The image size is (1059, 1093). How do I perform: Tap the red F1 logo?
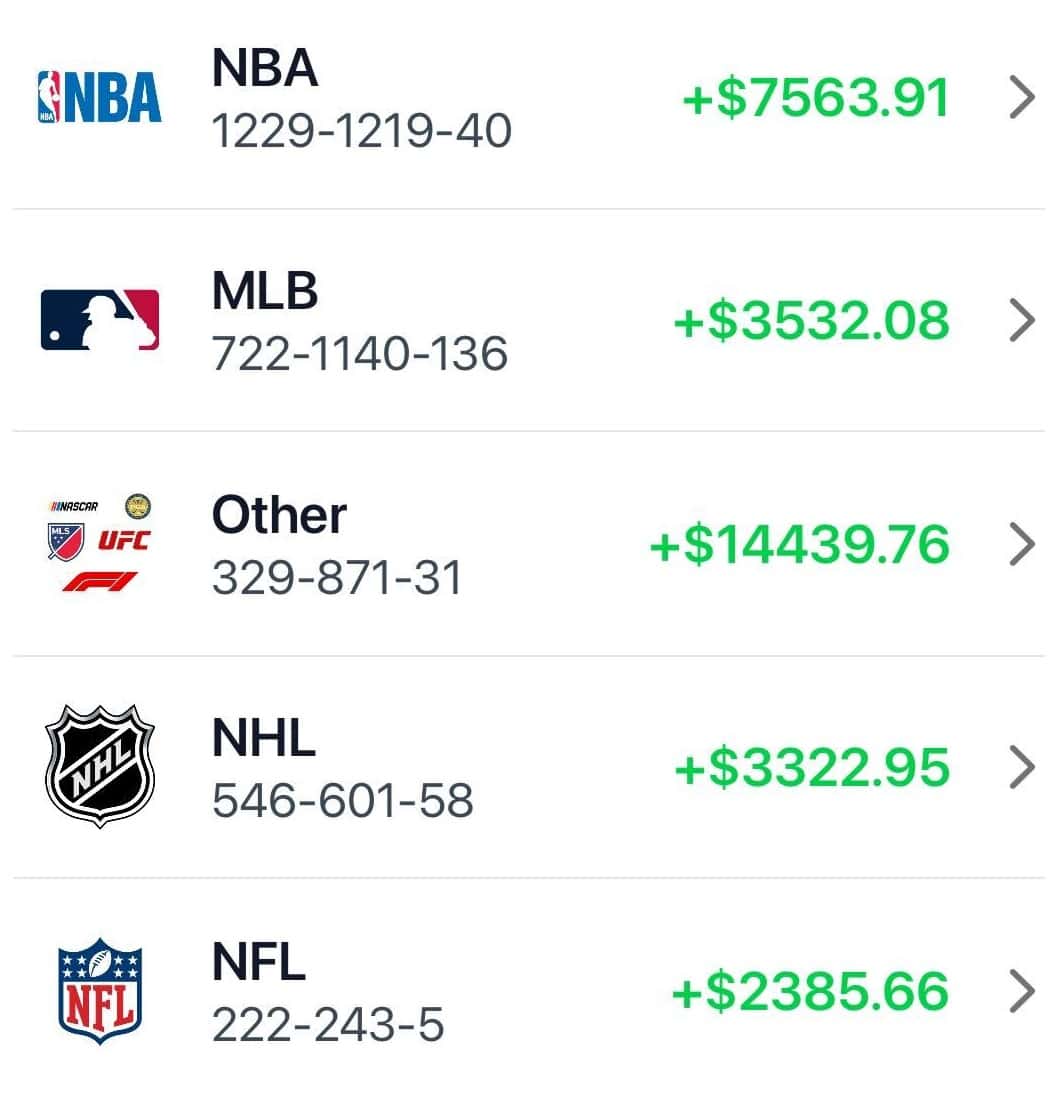pyautogui.click(x=99, y=580)
